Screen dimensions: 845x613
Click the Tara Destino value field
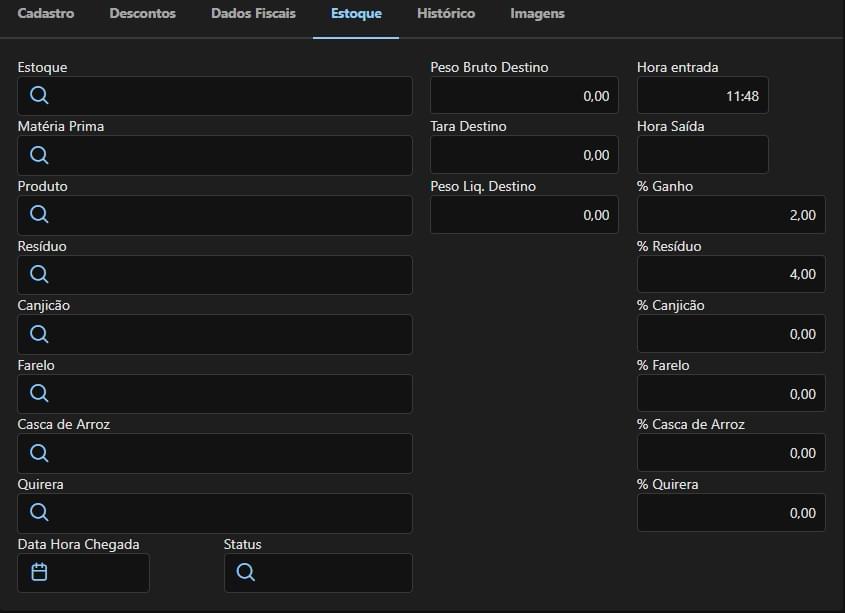[x=524, y=155]
